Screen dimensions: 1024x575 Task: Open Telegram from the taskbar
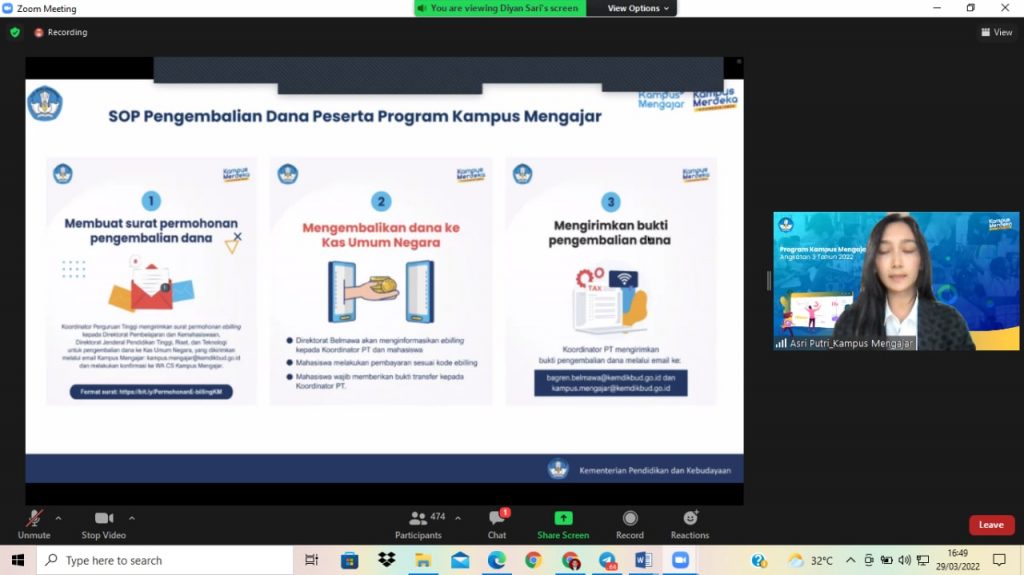(x=607, y=560)
